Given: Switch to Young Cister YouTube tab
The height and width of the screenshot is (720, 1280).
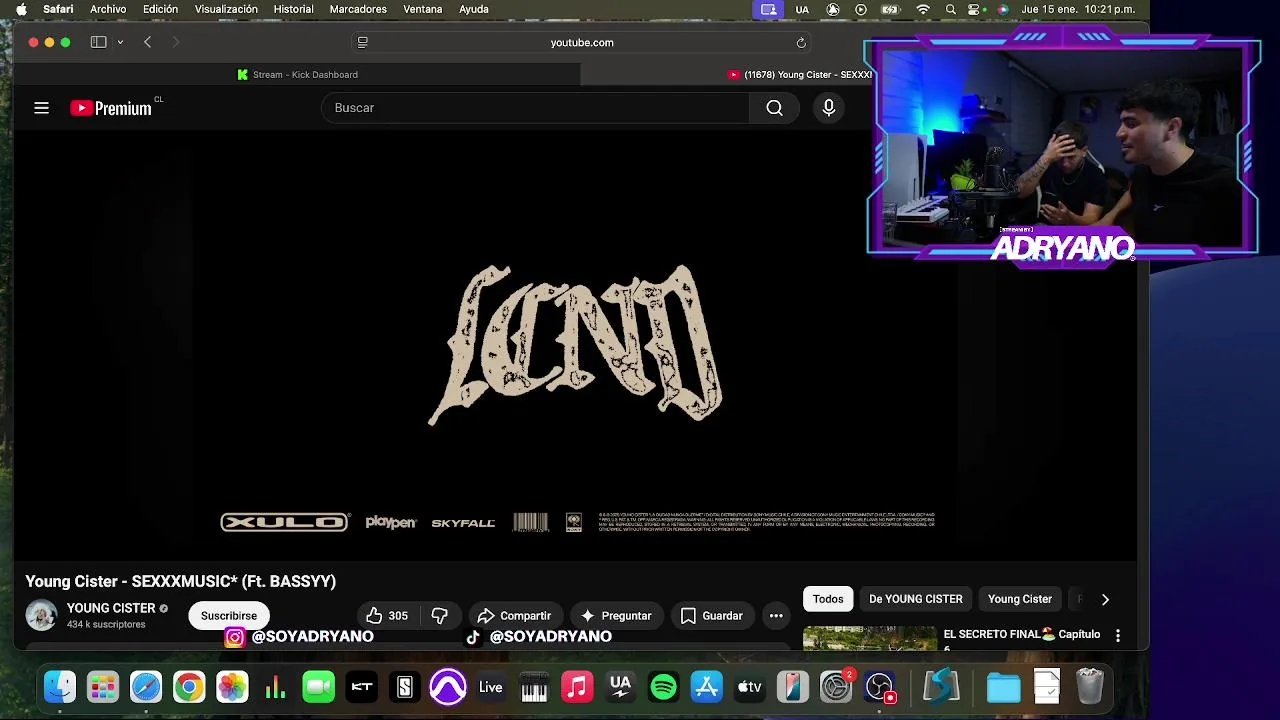Looking at the screenshot, I should pos(800,74).
